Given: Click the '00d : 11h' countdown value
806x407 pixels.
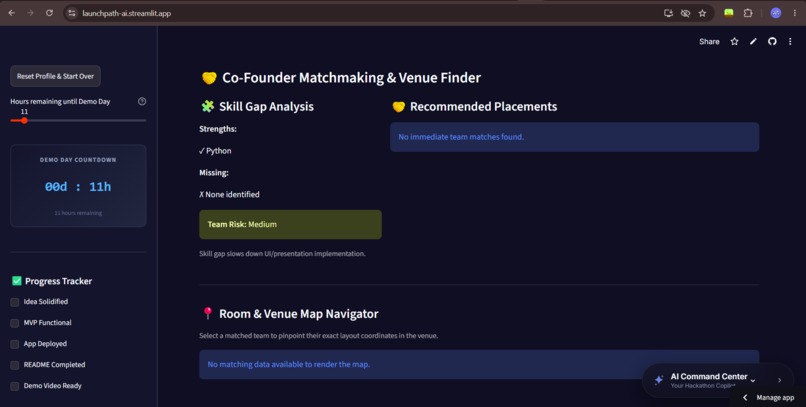Looking at the screenshot, I should point(78,187).
